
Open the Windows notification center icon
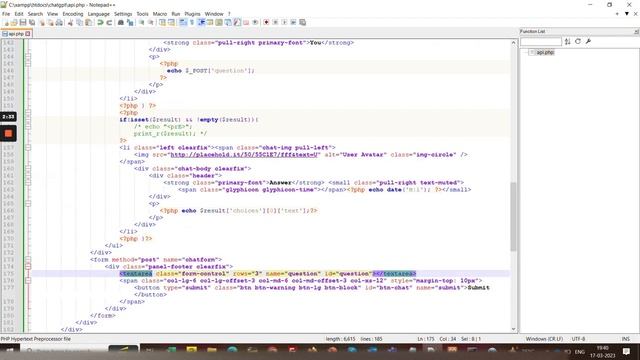[x=626, y=351]
